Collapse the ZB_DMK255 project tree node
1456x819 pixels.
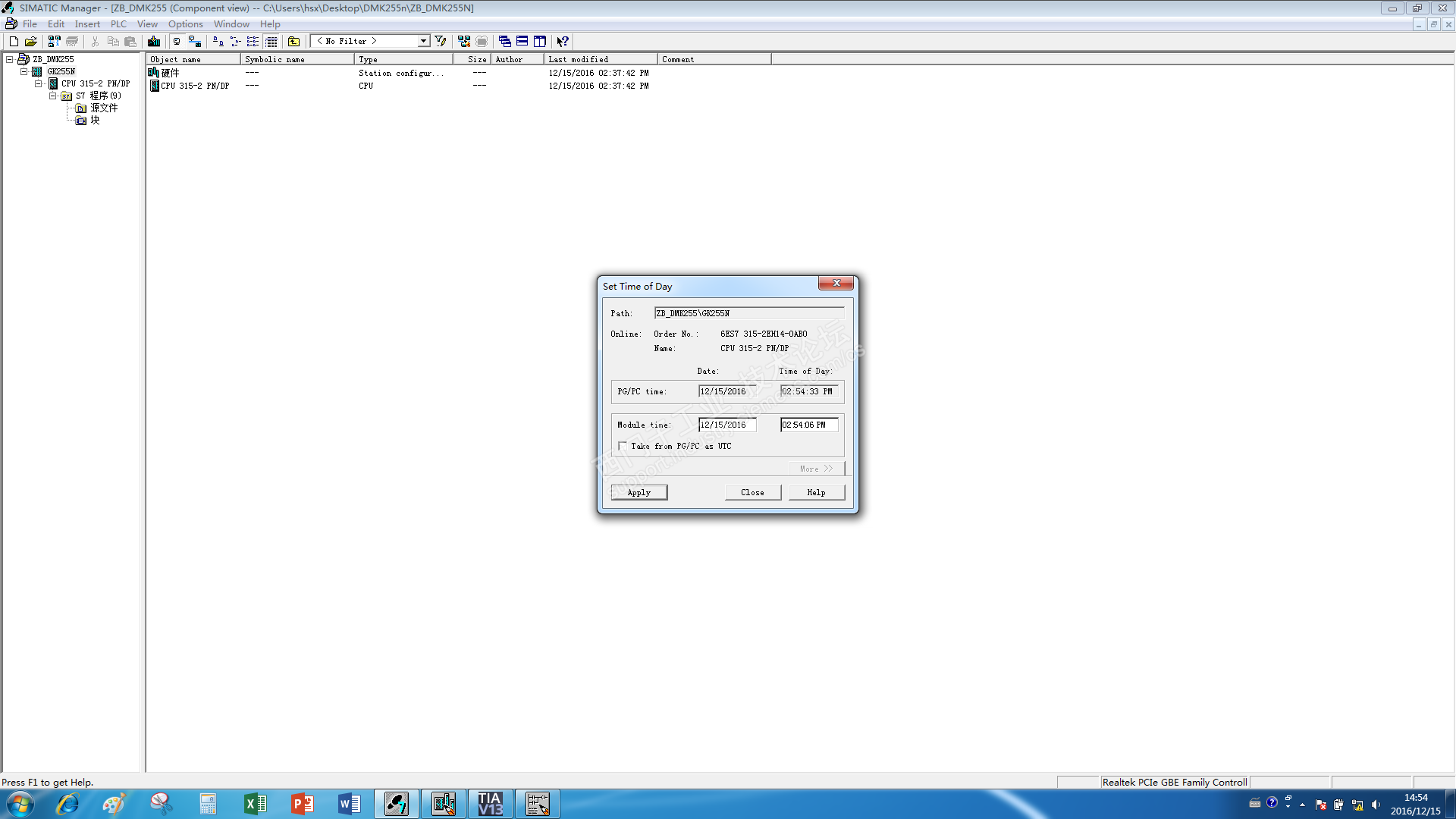click(10, 59)
